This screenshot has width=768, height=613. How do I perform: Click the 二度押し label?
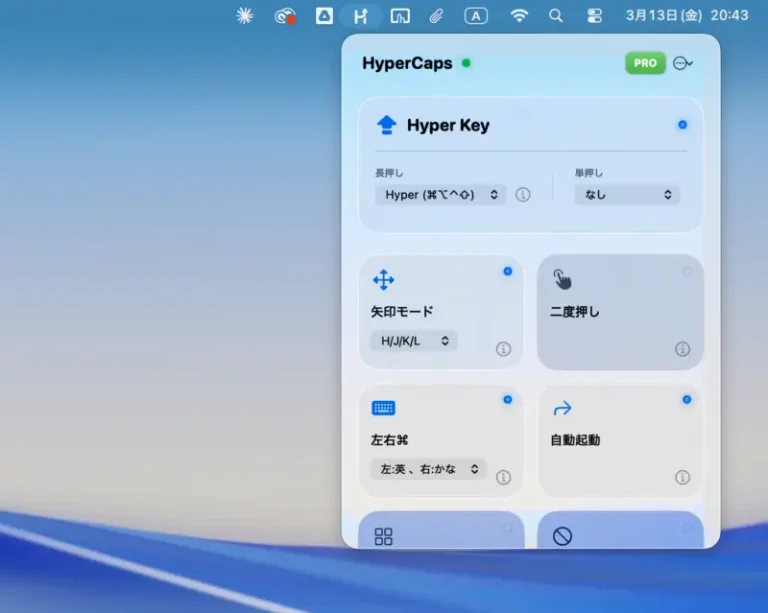click(x=575, y=312)
